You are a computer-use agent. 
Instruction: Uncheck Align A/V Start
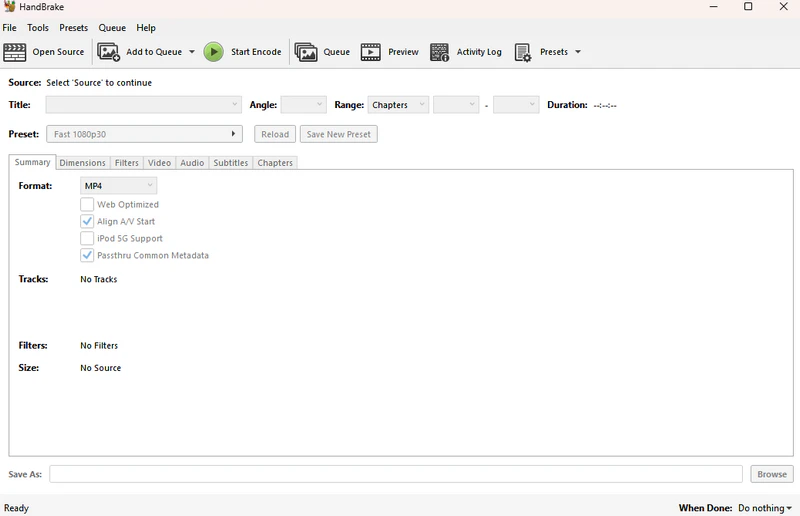87,221
